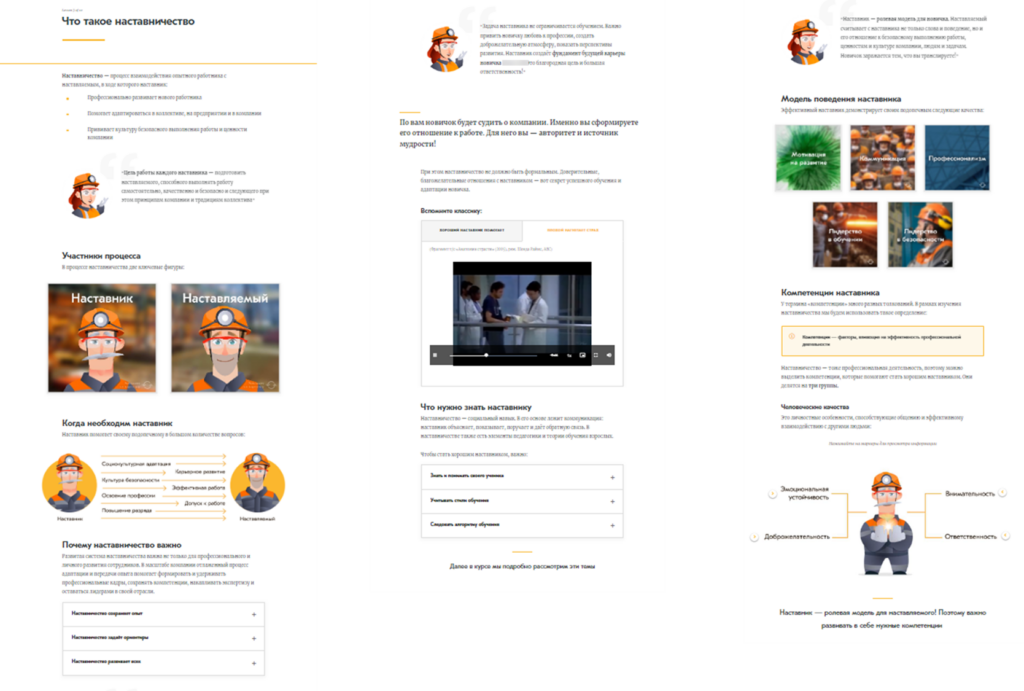Click the «Компетенции наставника» heading
This screenshot has width=1024, height=691.
coord(830,293)
